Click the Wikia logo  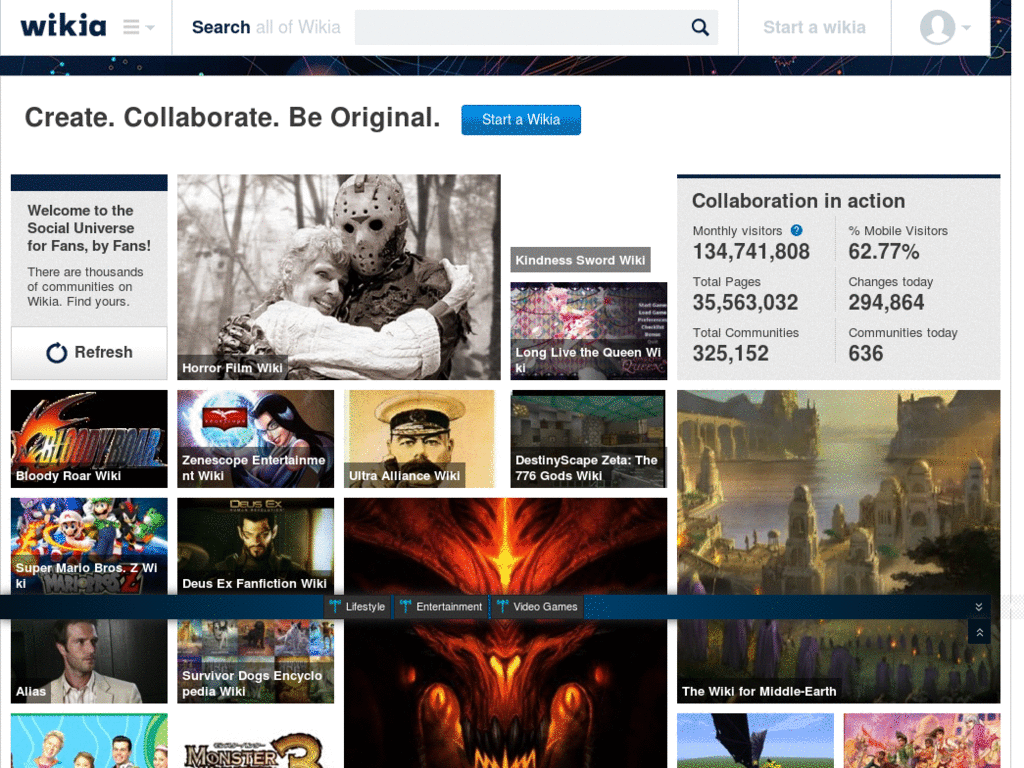(x=63, y=26)
